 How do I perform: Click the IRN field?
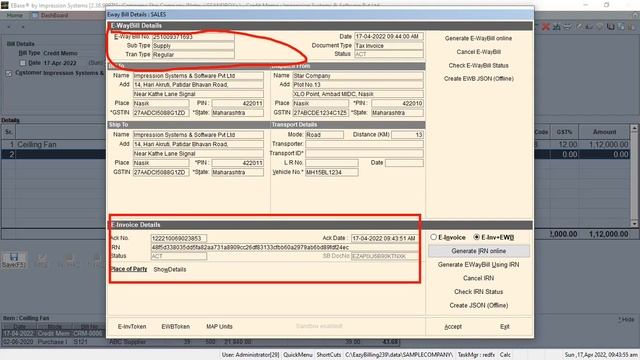pyautogui.click(x=284, y=247)
